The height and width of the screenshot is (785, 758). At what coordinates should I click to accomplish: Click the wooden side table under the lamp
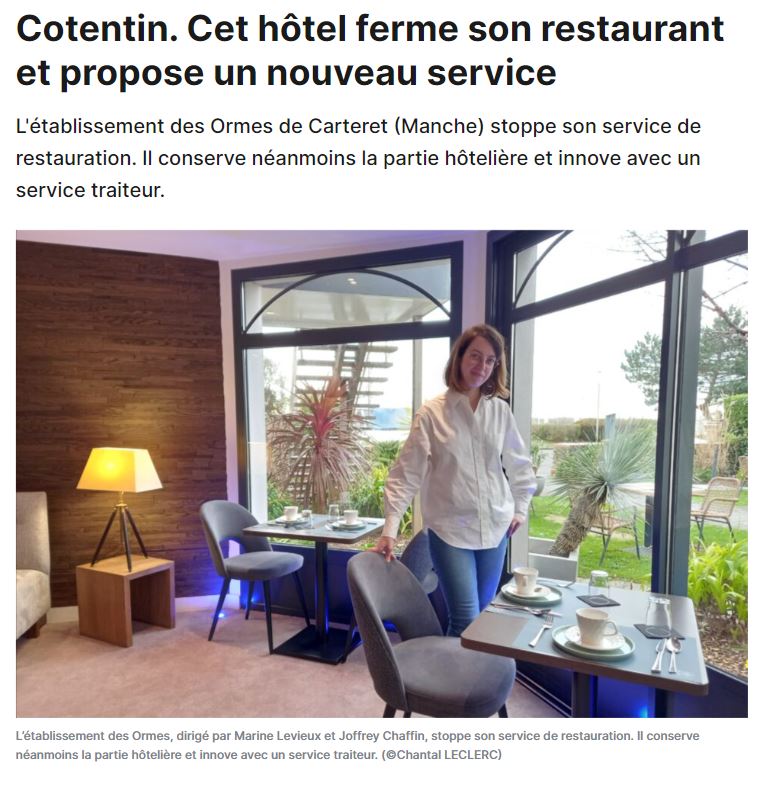point(125,598)
